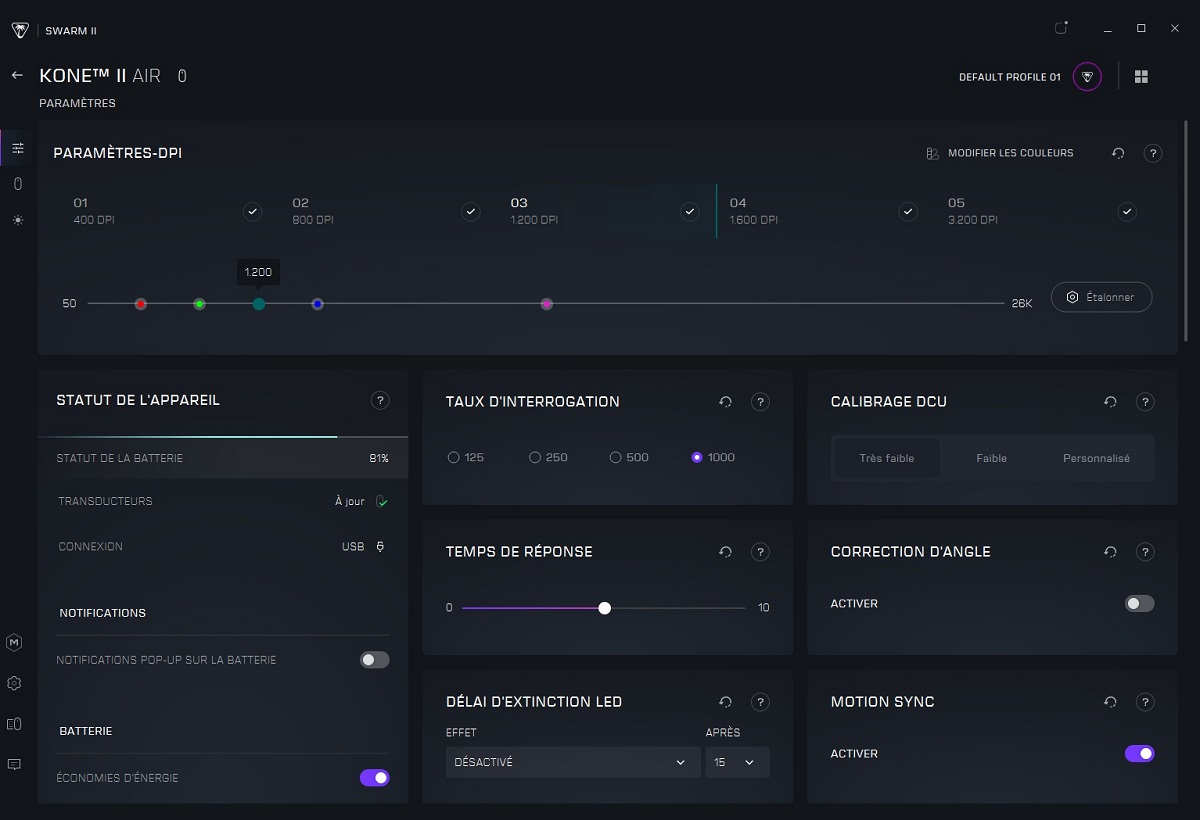Click the Étalonner button
The image size is (1200, 820).
tap(1101, 298)
